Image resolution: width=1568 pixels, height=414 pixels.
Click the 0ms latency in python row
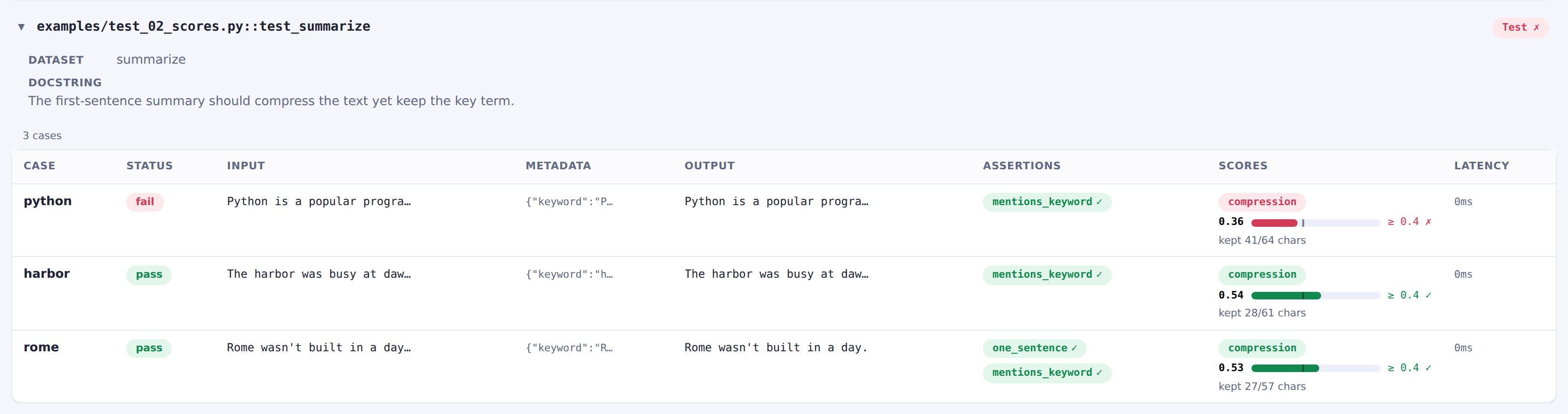click(1463, 201)
